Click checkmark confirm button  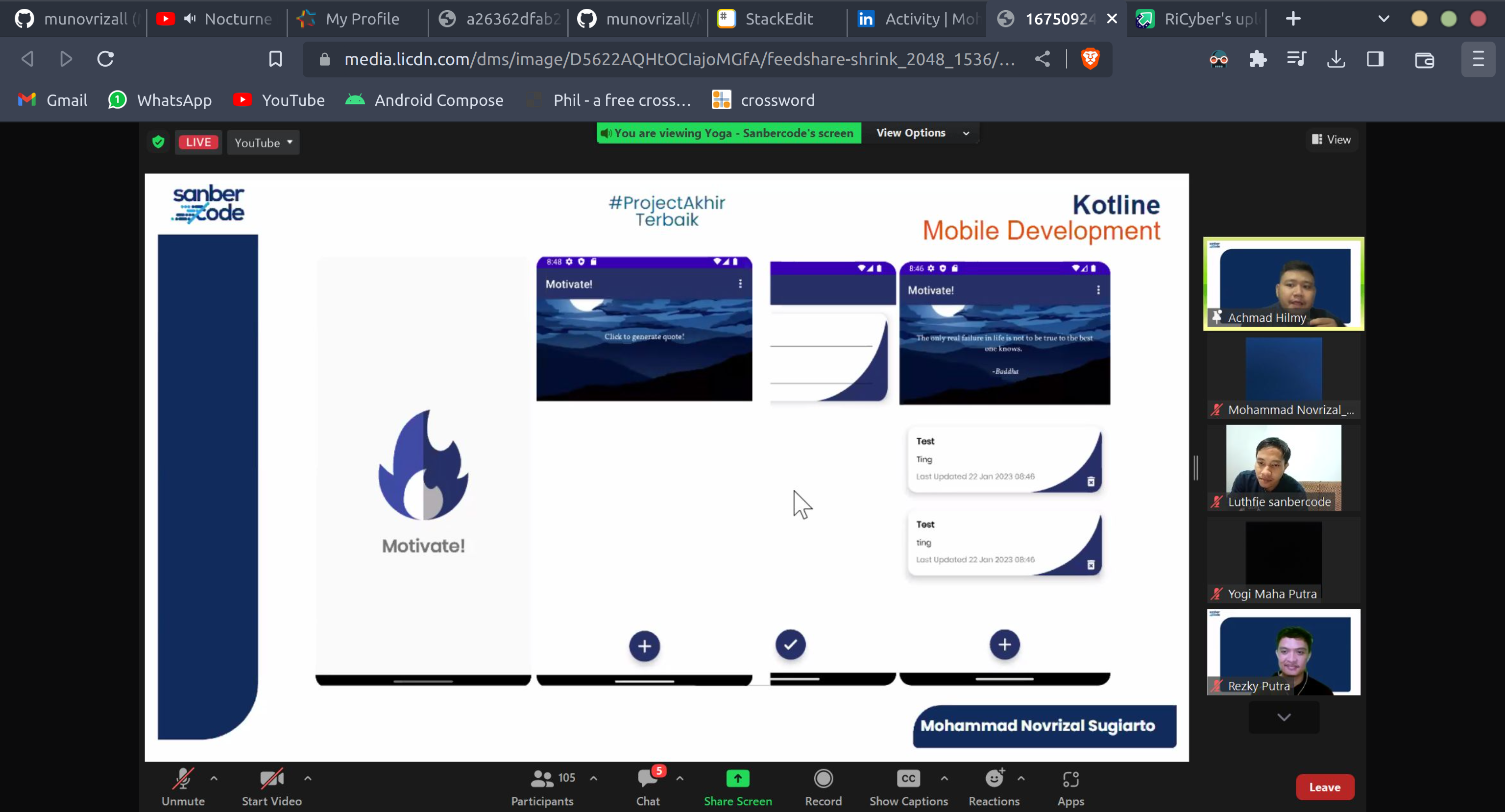790,645
